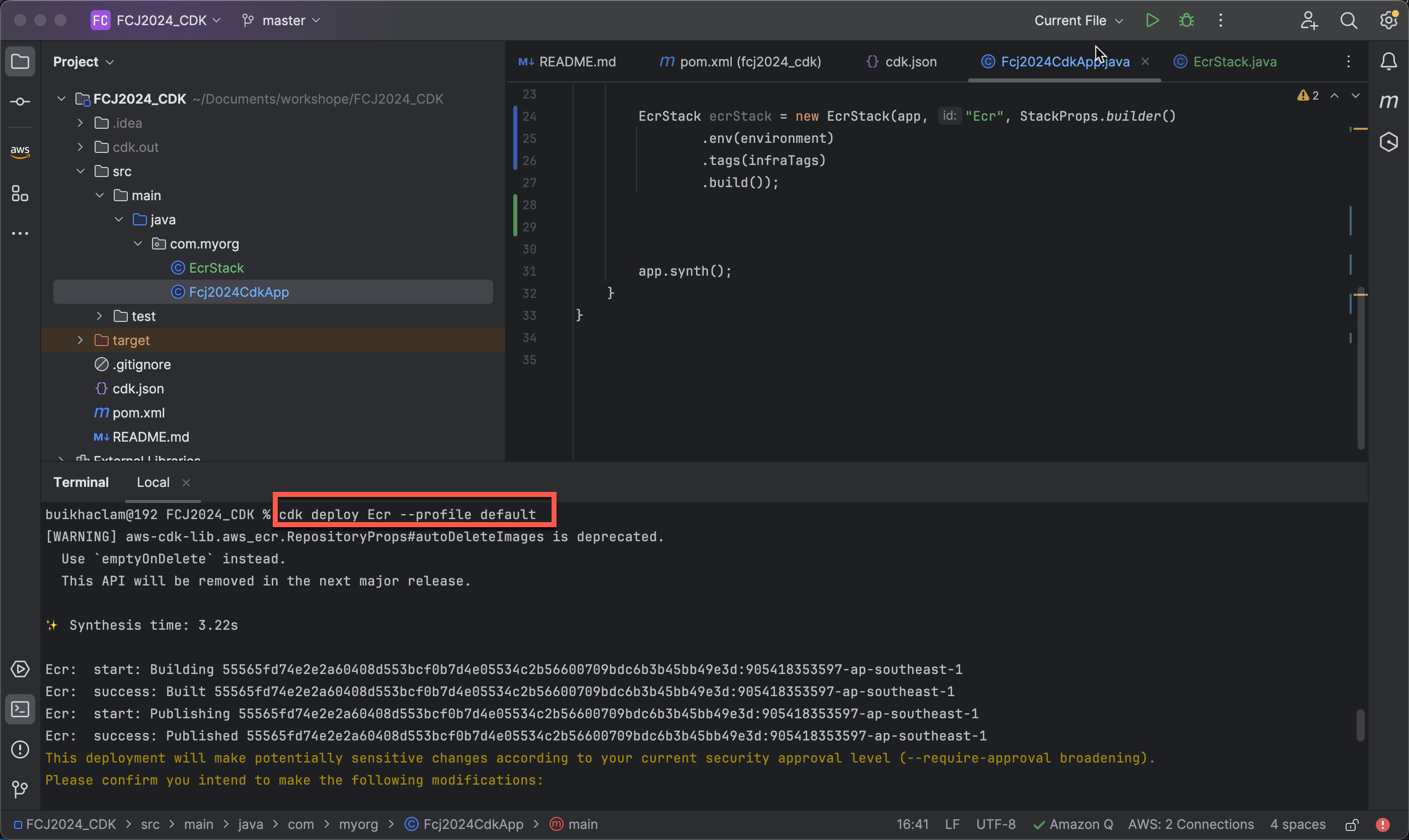Close the Local terminal tab
The image size is (1409, 840).
[x=186, y=483]
